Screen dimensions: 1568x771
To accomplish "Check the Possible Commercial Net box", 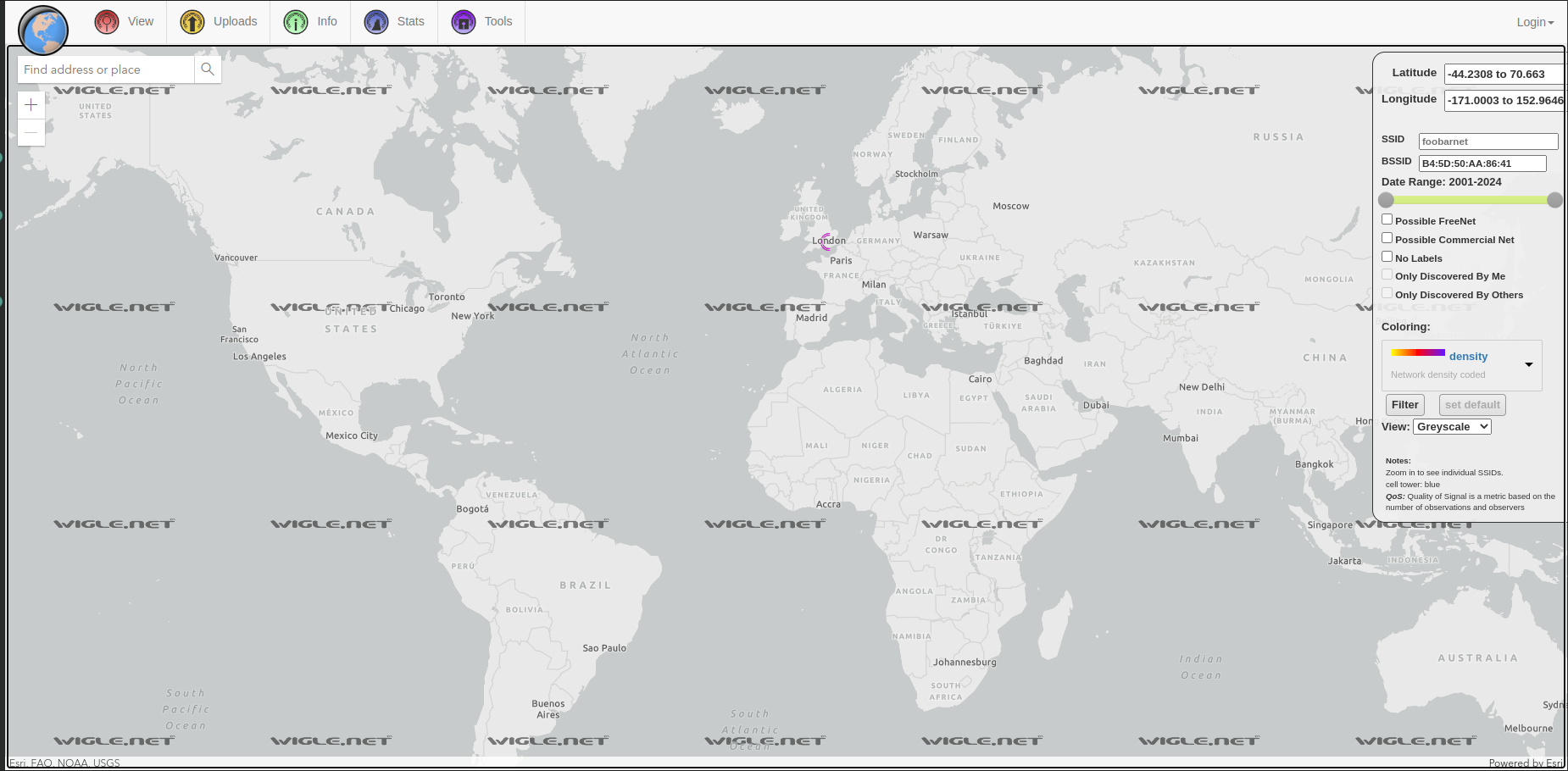I will (1387, 238).
